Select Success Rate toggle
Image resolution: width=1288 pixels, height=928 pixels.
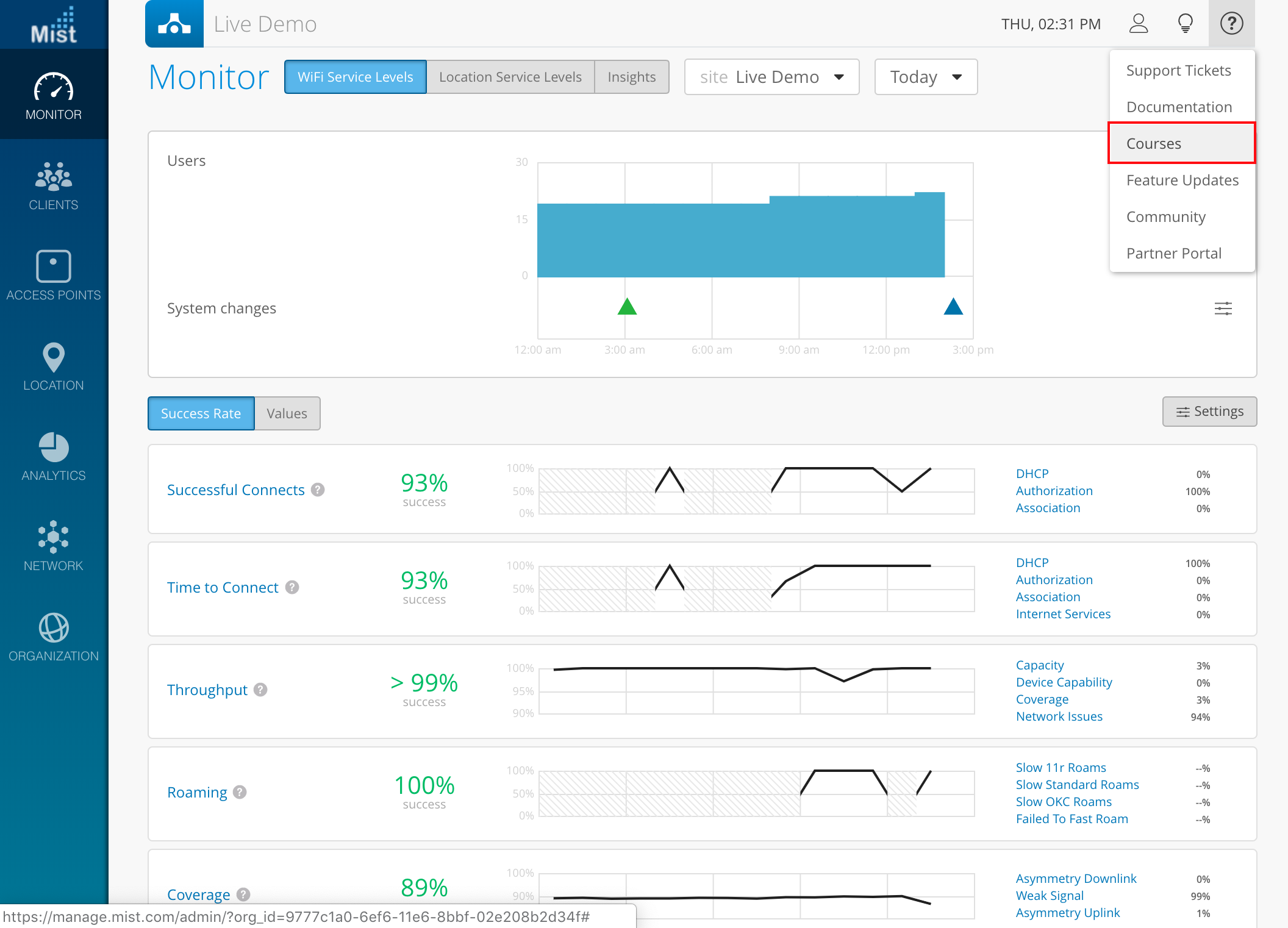(x=201, y=413)
